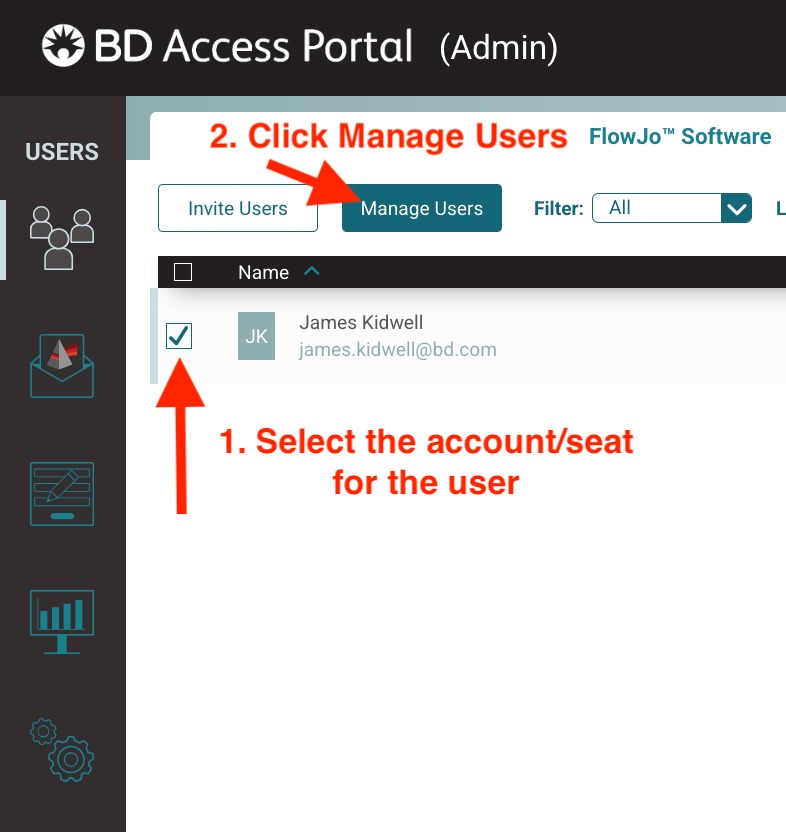
Task: Select the form with pencil icon
Action: [x=62, y=493]
